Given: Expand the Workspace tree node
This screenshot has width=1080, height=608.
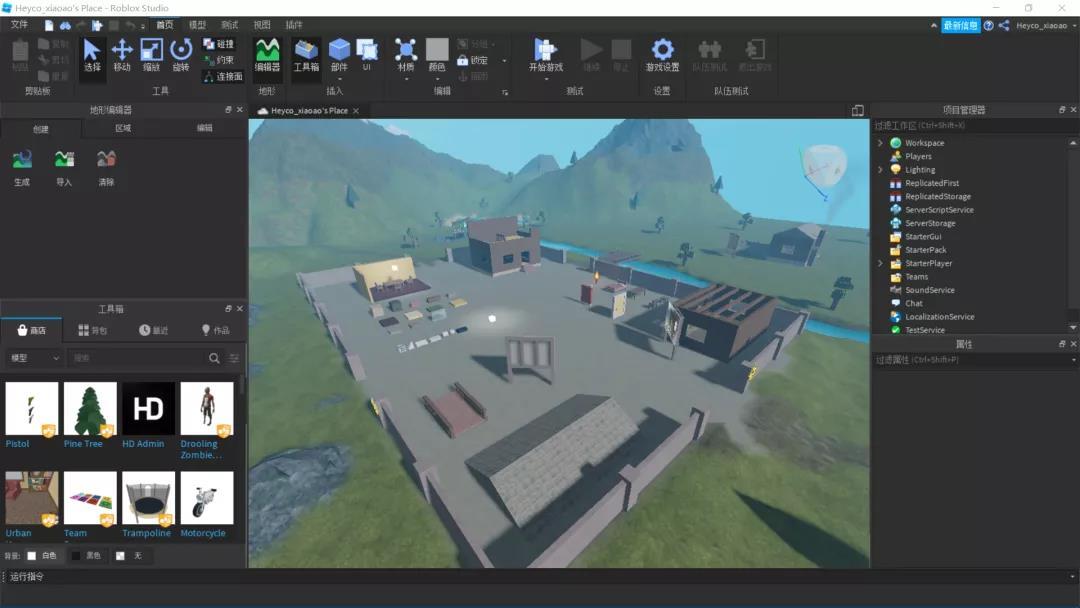Looking at the screenshot, I should click(x=880, y=143).
